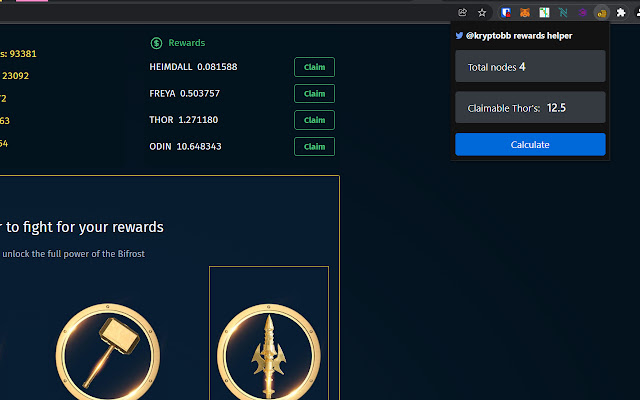Open the @kryptobb rewards helper Twitter link
Viewport: 640px width, 400px height.
(519, 36)
